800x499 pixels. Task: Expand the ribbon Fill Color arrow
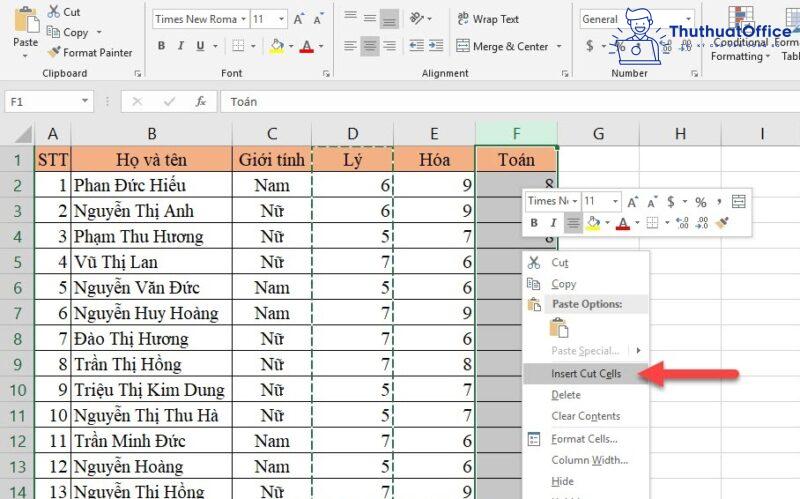[291, 46]
